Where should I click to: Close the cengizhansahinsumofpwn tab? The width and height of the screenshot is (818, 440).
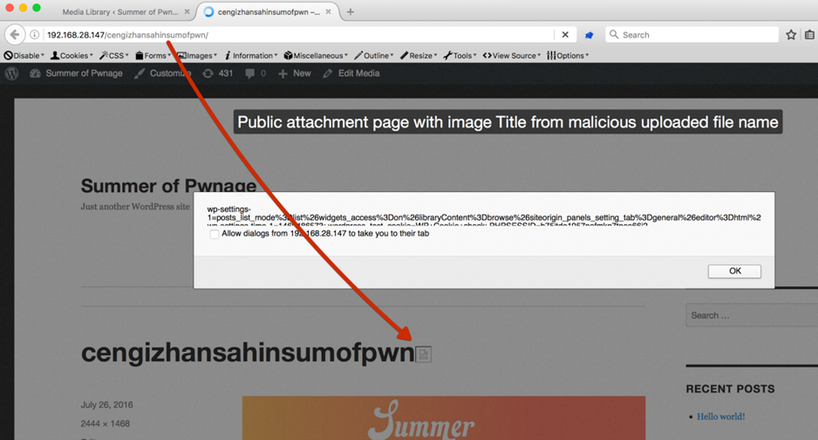point(328,11)
